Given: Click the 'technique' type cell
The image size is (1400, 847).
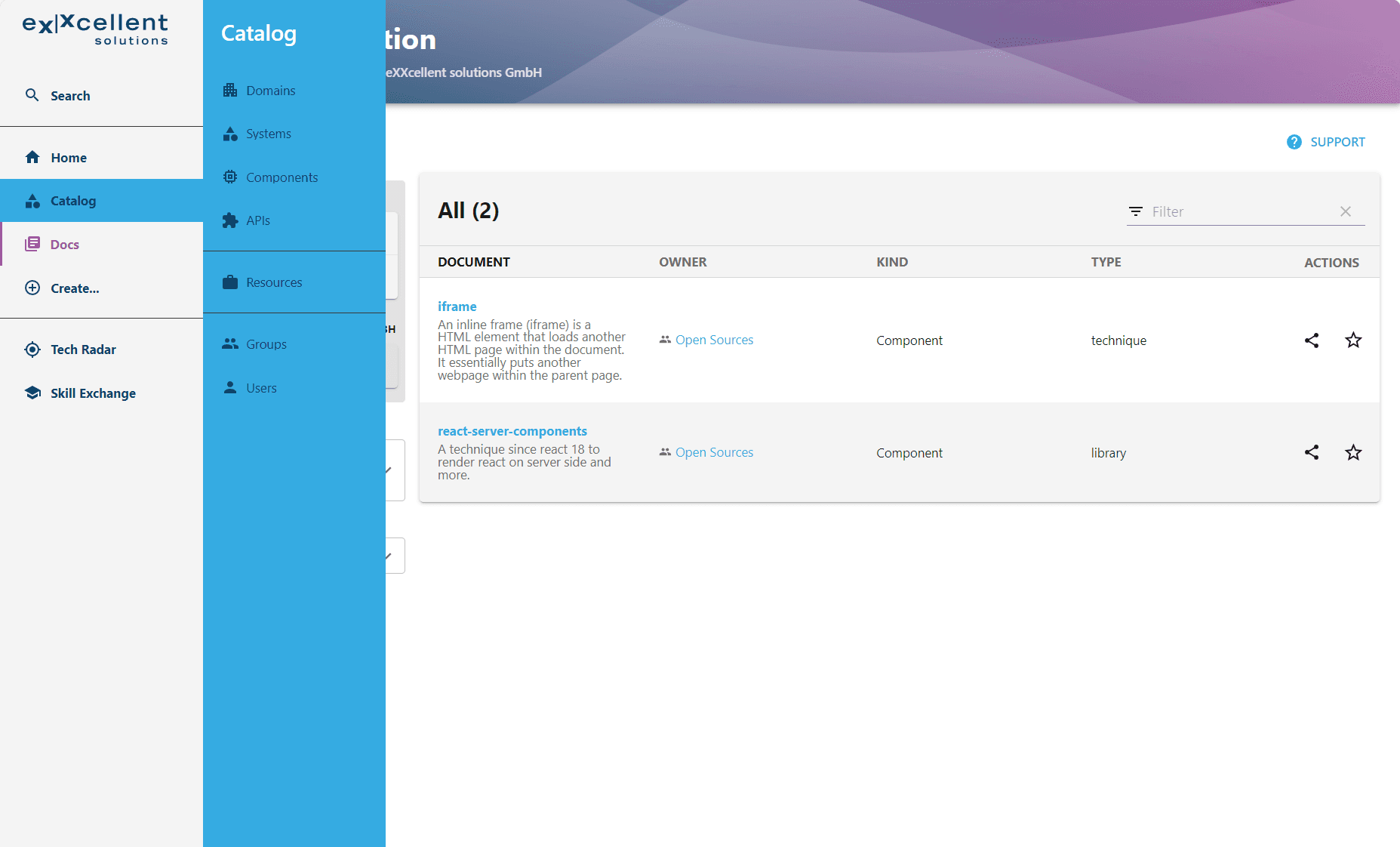Looking at the screenshot, I should (x=1118, y=340).
